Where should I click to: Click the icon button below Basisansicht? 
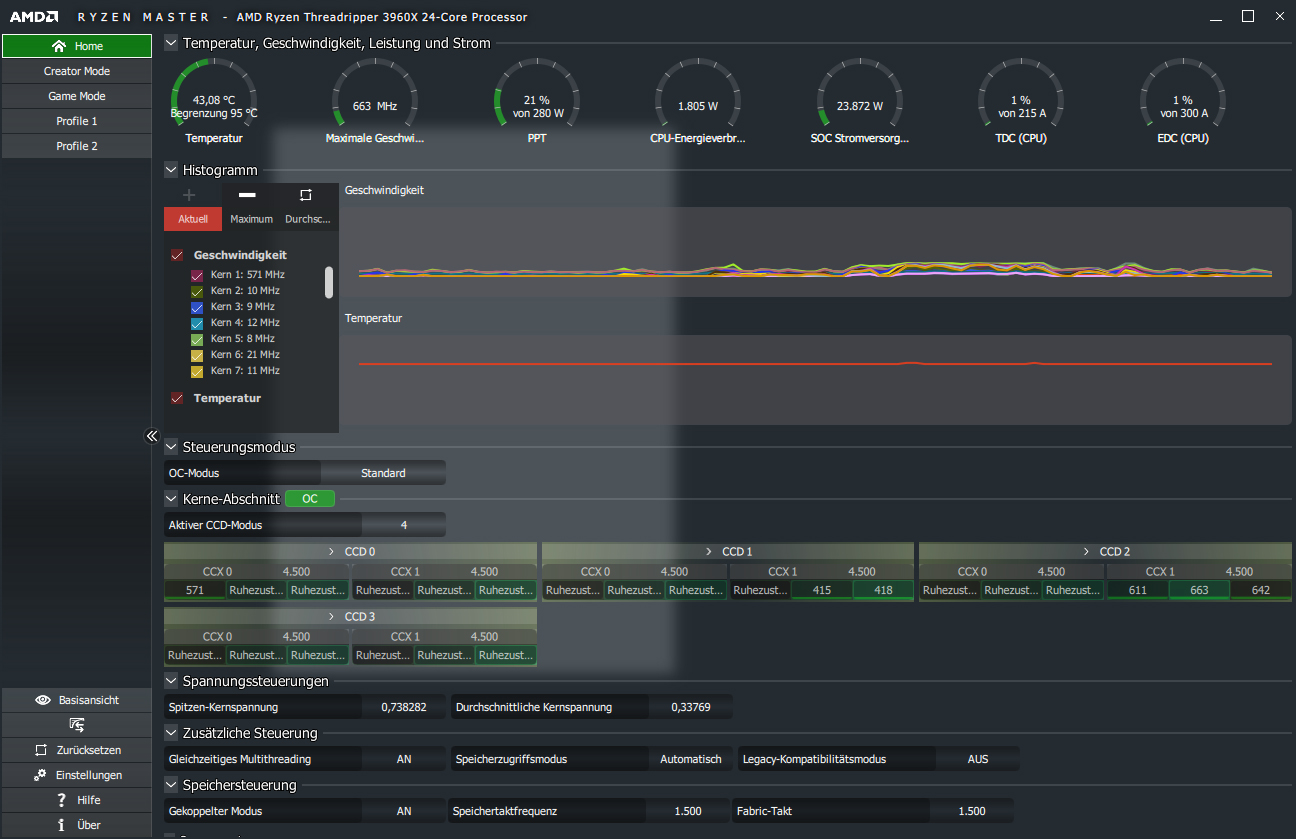point(77,725)
